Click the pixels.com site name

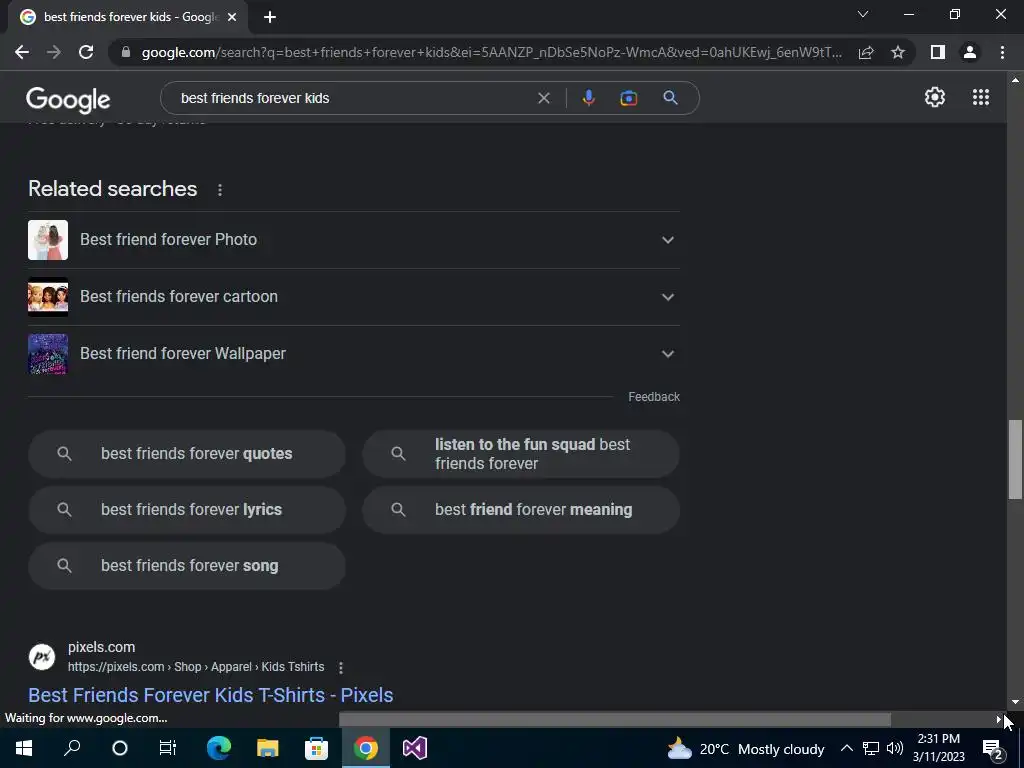[x=101, y=647]
